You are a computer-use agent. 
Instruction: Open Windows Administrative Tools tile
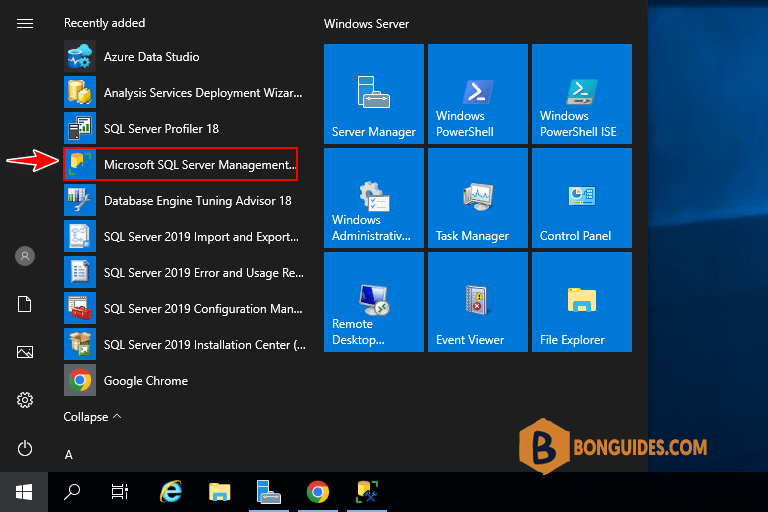(374, 198)
